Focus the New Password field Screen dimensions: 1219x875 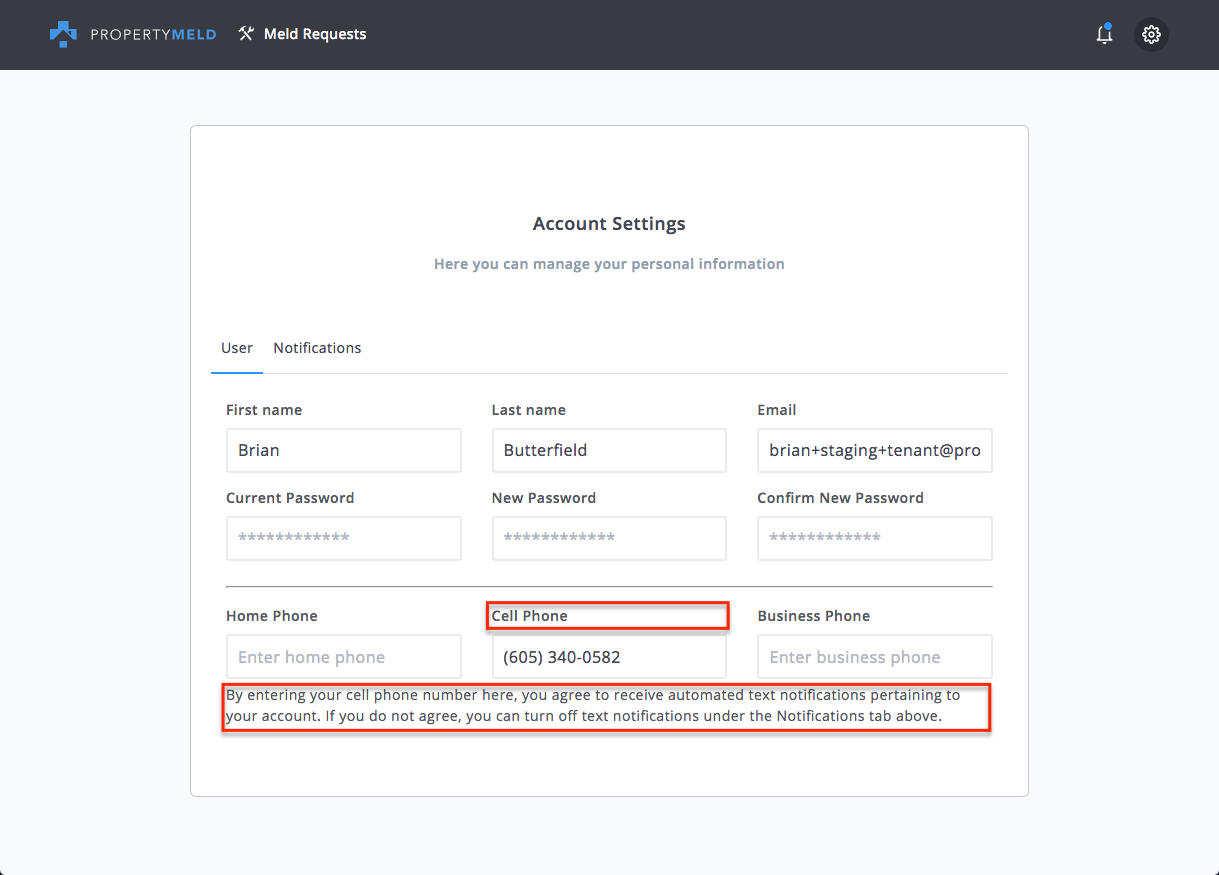609,538
